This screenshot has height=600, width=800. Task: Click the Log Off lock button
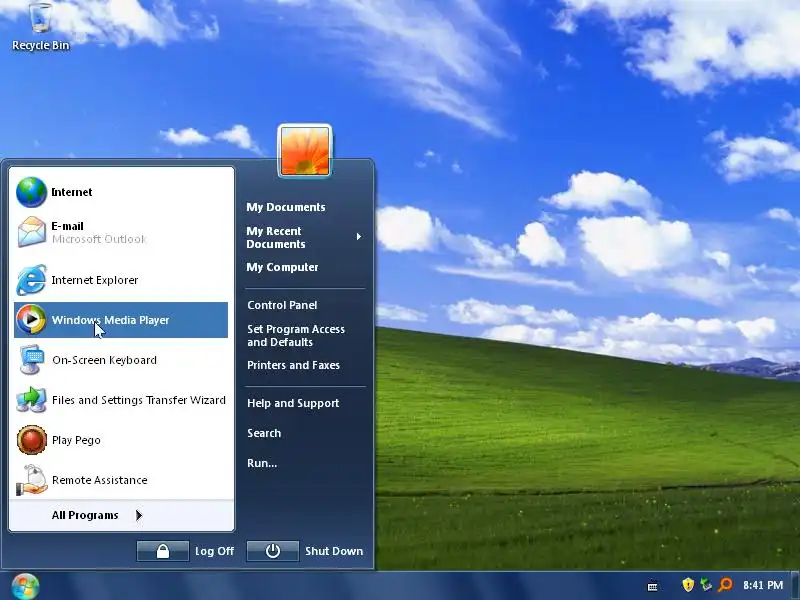(163, 551)
